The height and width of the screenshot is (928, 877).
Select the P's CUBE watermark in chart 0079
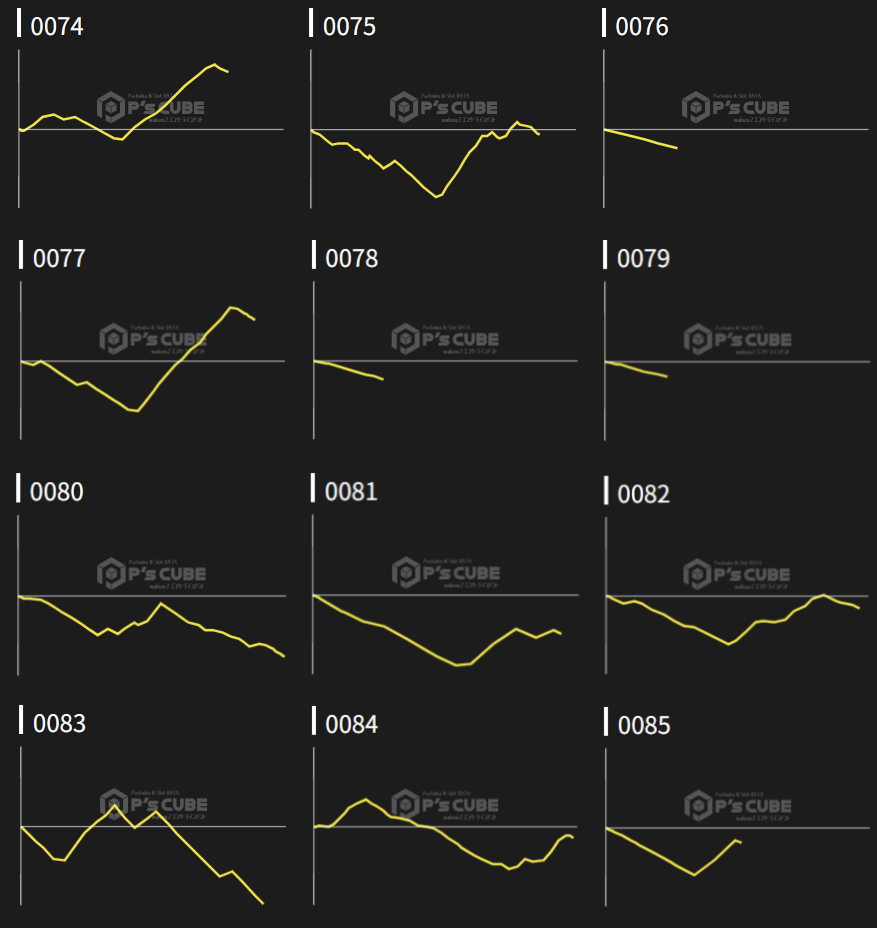[x=737, y=339]
